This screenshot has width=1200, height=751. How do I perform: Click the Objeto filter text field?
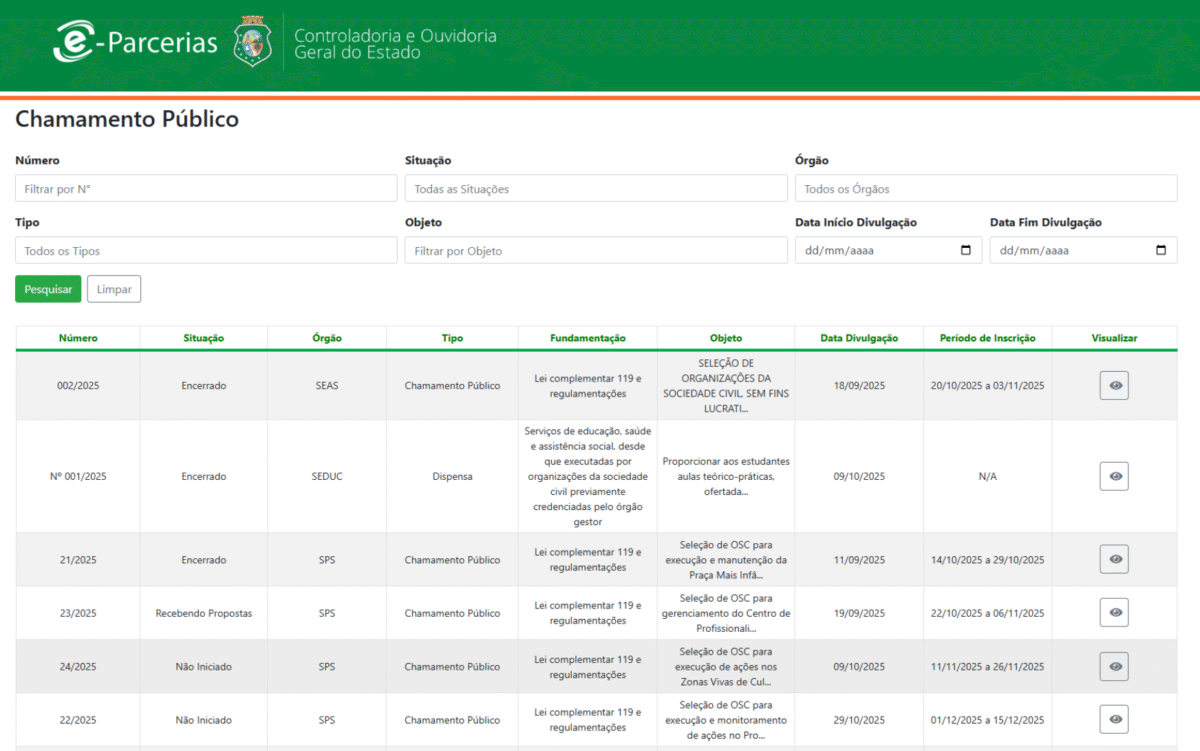(596, 251)
